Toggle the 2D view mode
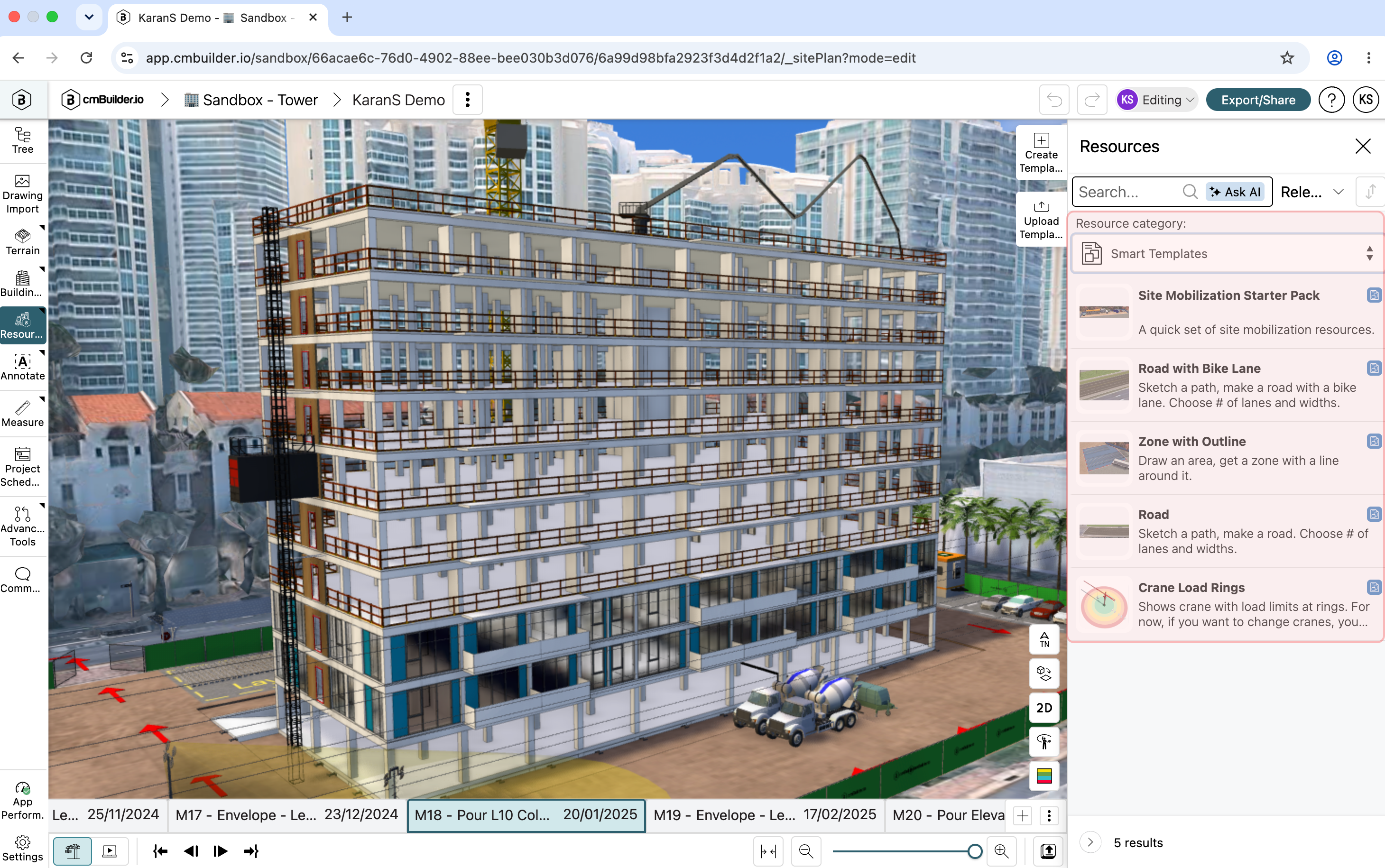1385x868 pixels. 1044,707
